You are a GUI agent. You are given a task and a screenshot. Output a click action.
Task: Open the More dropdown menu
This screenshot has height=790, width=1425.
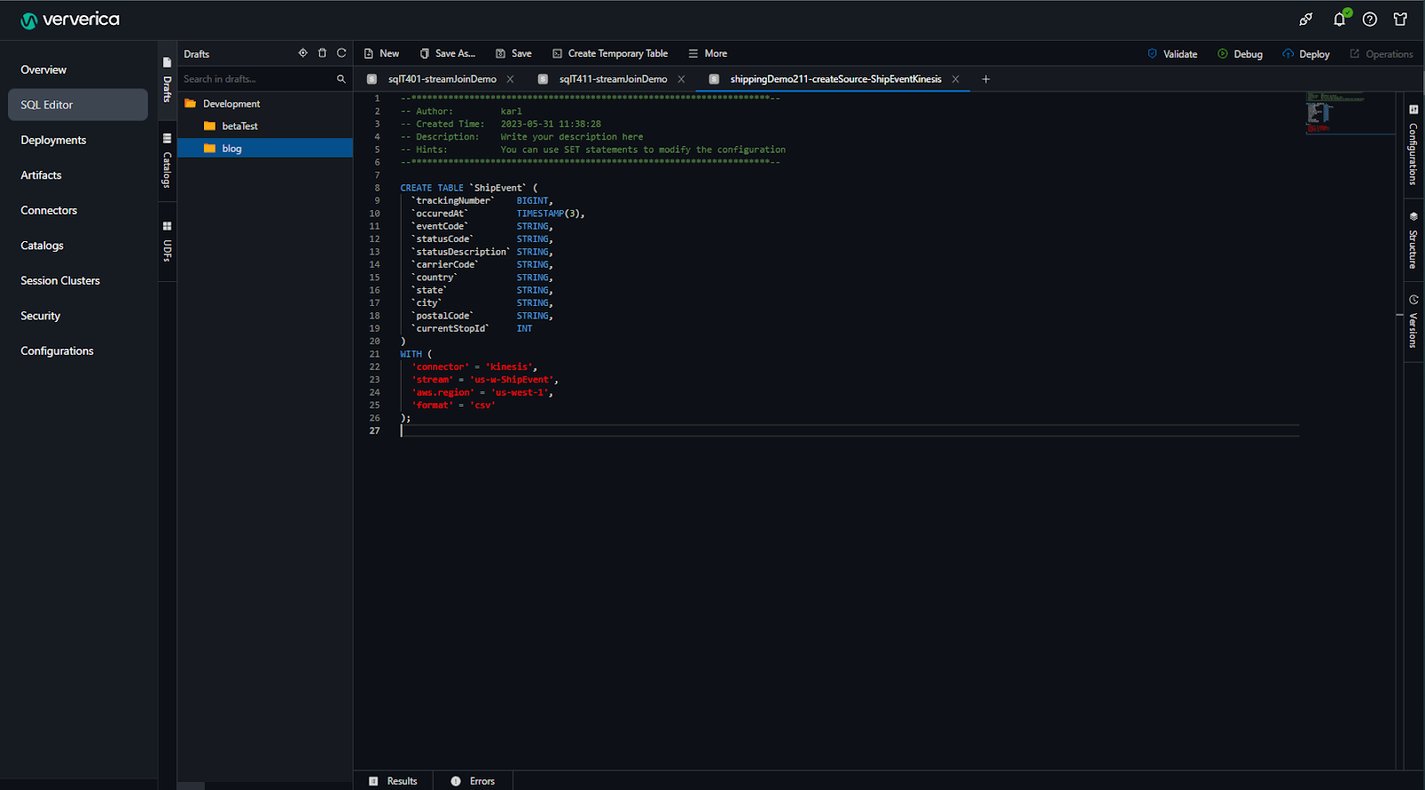tap(707, 54)
